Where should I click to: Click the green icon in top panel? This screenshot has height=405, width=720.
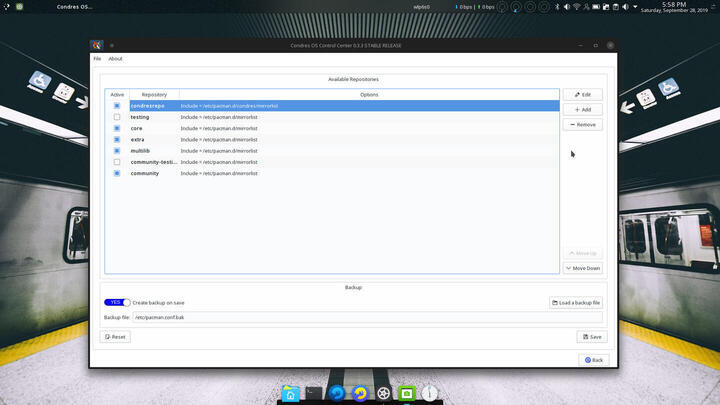pyautogui.click(x=19, y=6)
